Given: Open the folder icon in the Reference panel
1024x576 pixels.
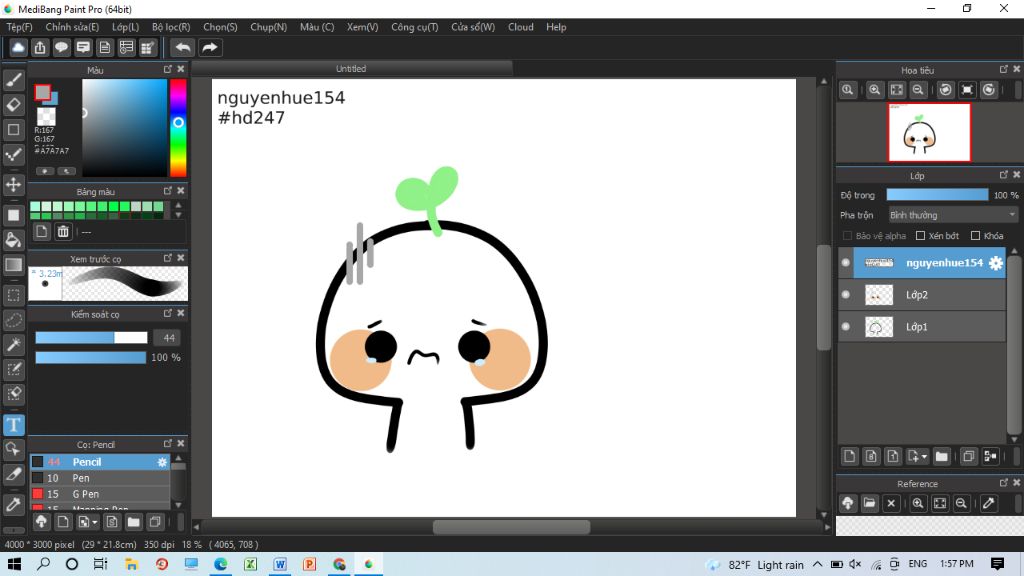Looking at the screenshot, I should (869, 504).
